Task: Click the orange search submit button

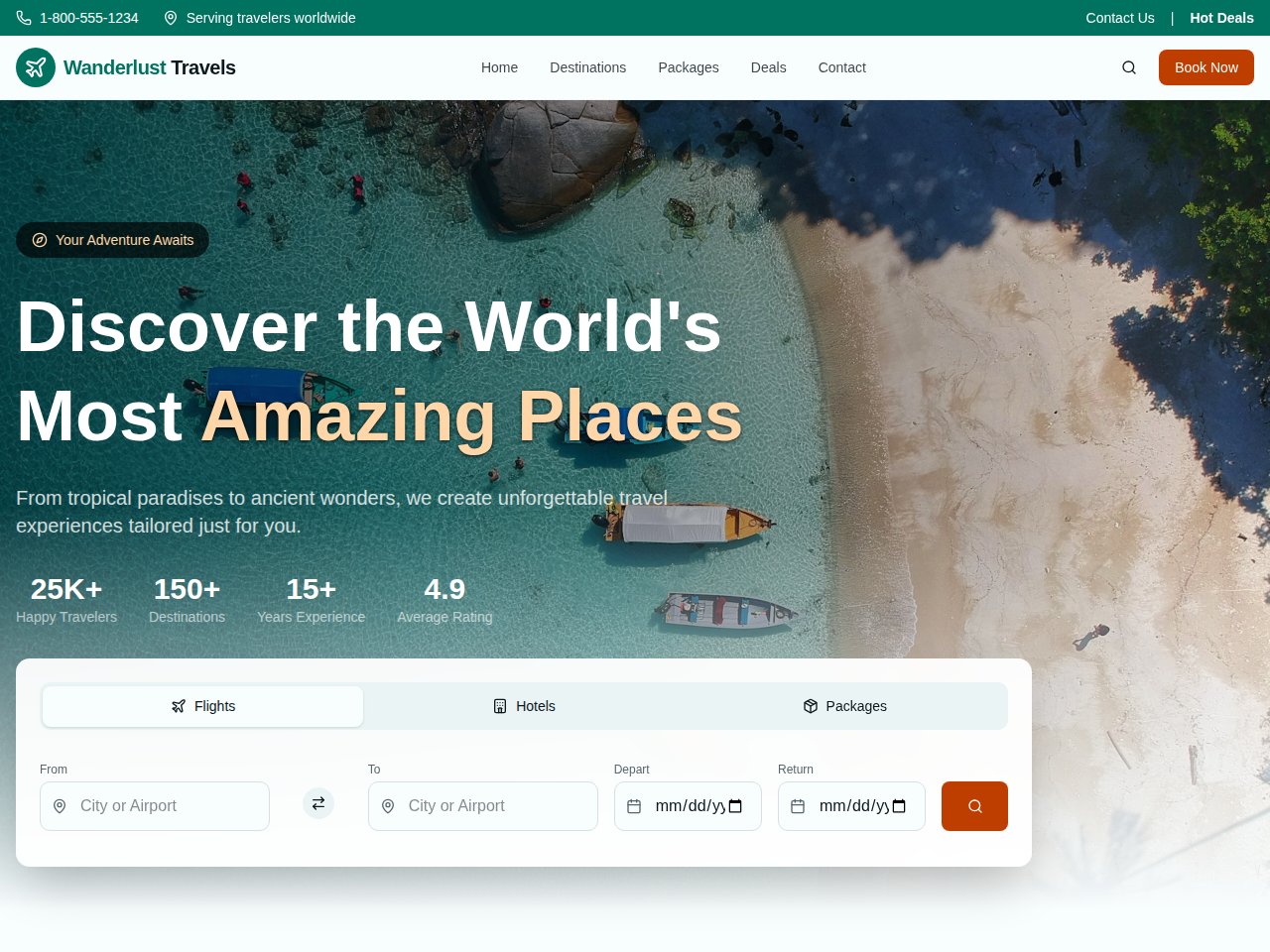Action: pos(974,806)
